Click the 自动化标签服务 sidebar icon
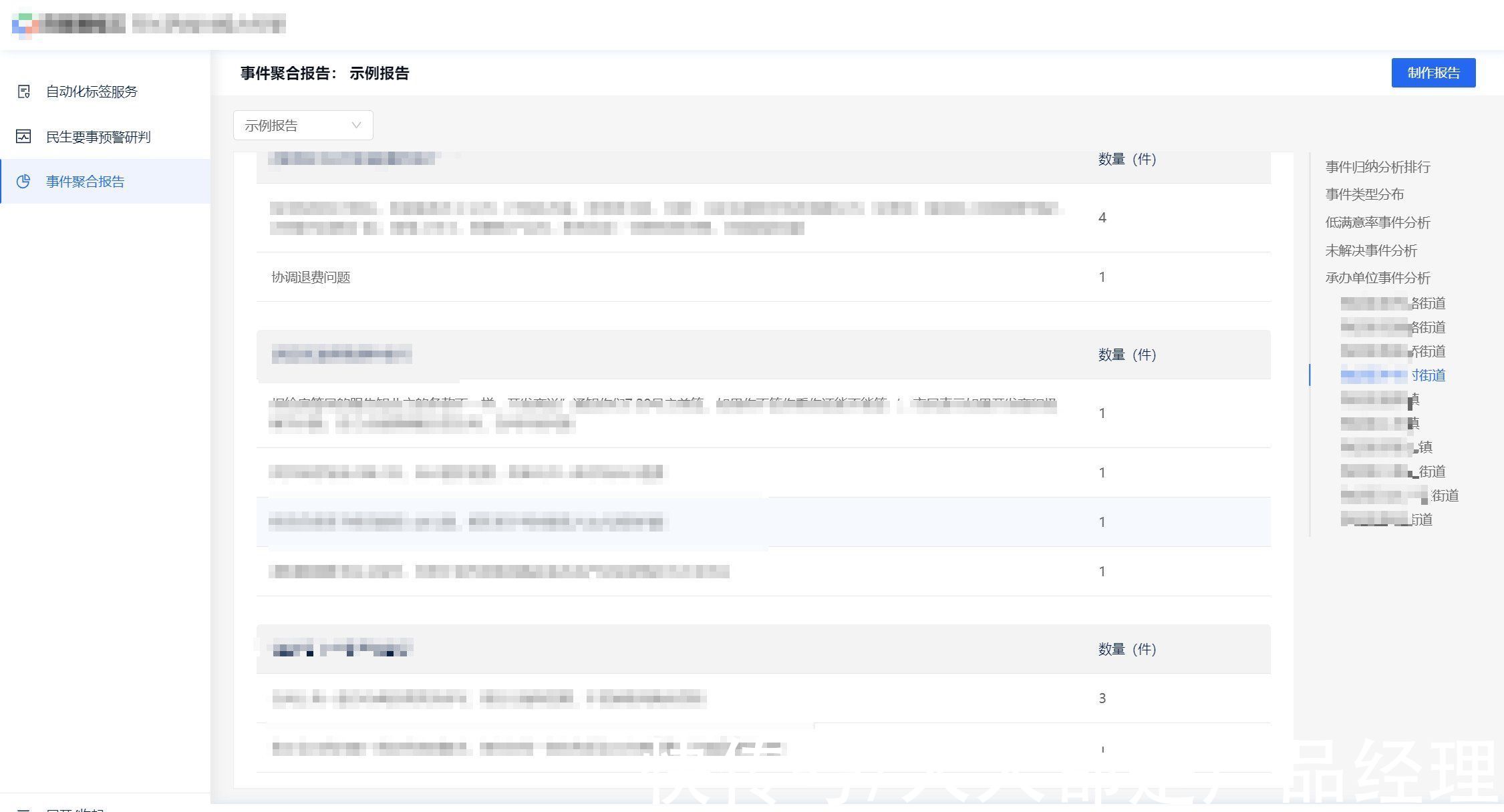The image size is (1504, 812). 23,91
